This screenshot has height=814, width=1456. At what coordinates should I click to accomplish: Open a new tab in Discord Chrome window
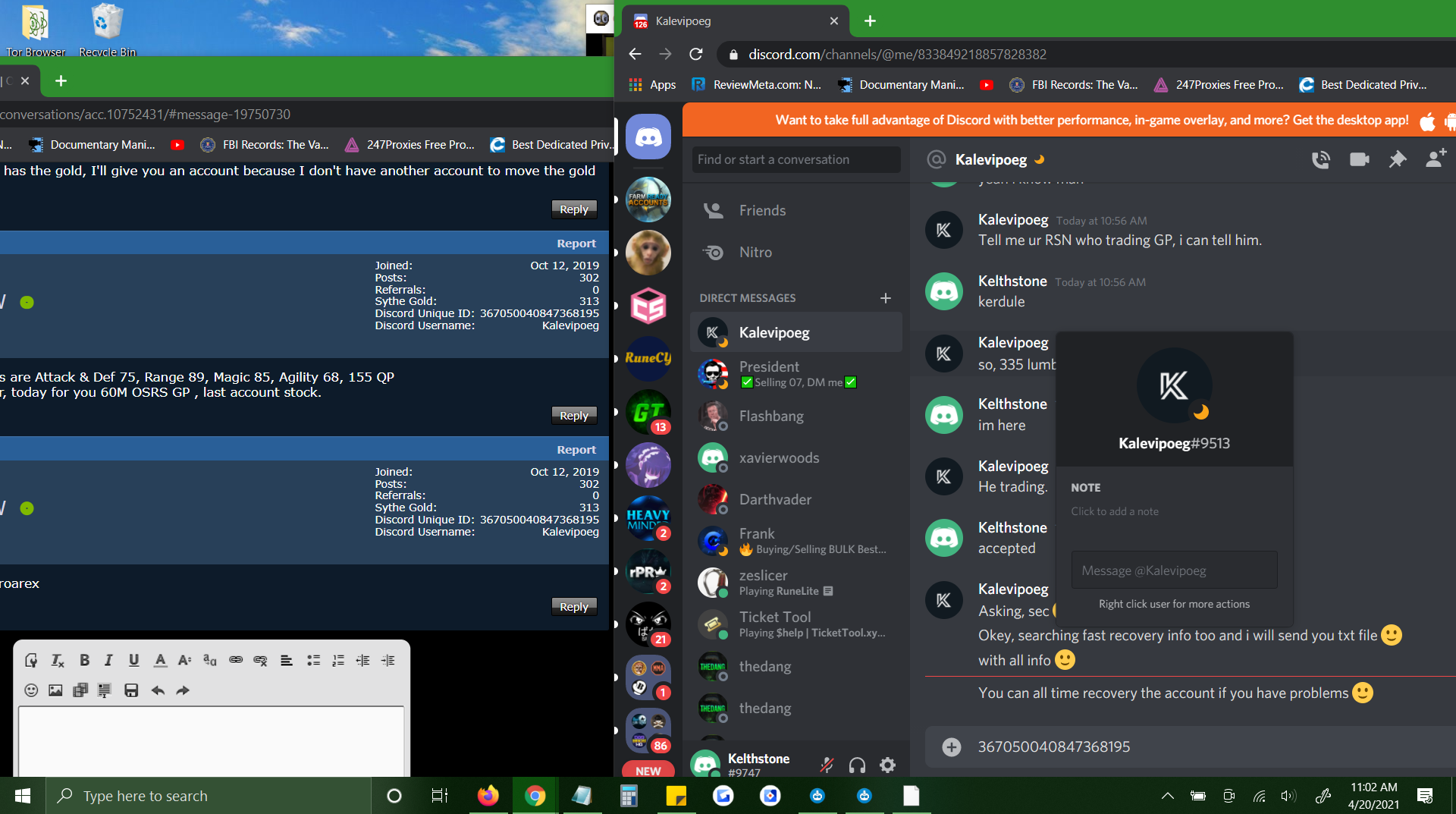[870, 21]
